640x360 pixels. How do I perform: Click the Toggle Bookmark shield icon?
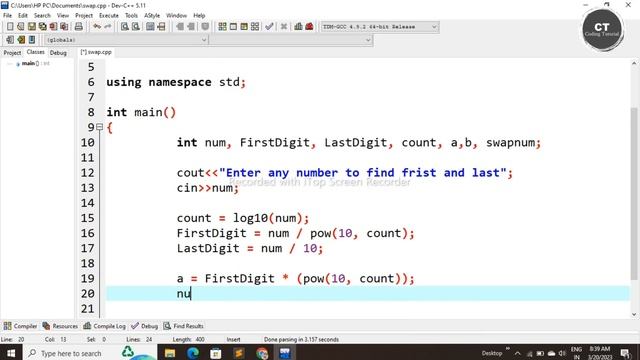click(205, 27)
